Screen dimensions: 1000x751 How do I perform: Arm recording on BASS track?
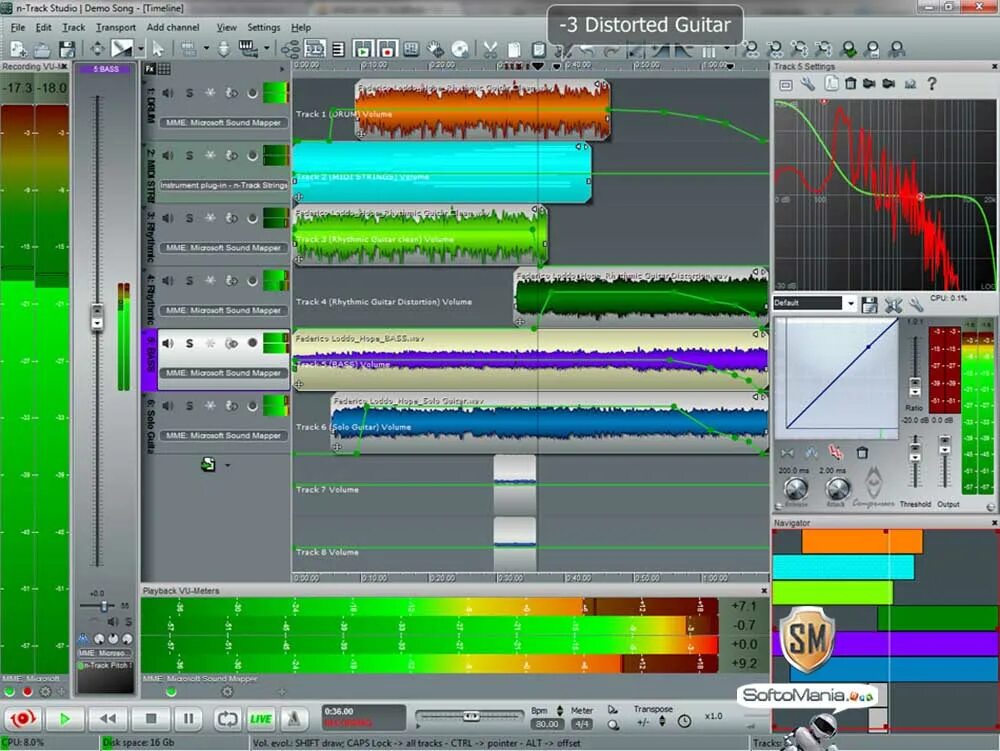[253, 343]
